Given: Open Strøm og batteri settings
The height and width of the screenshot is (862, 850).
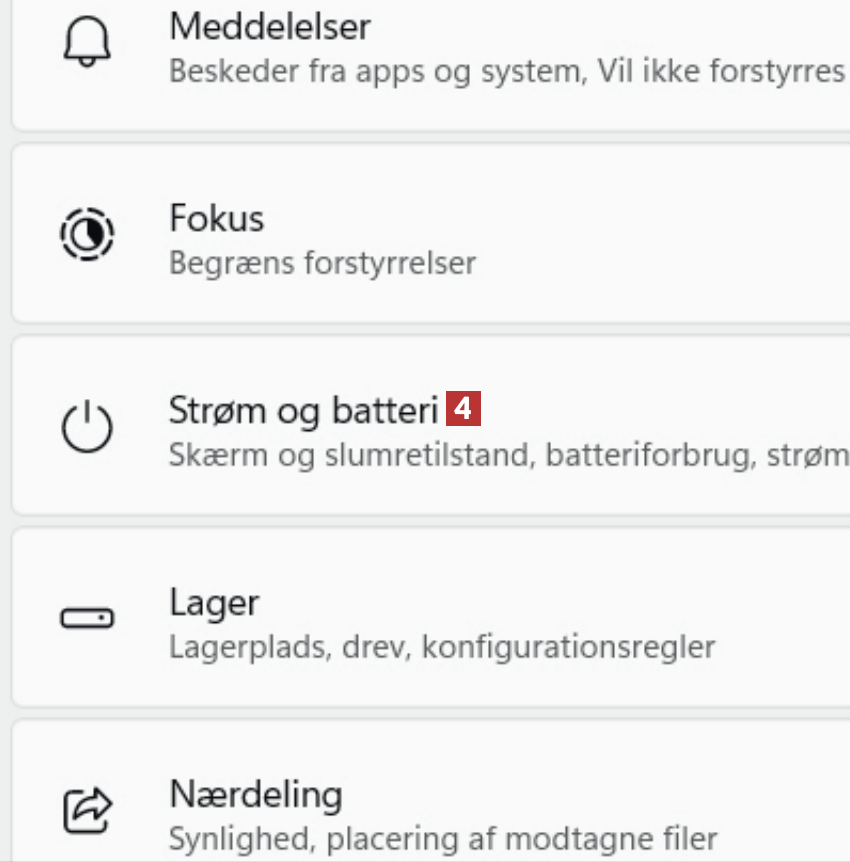Looking at the screenshot, I should coord(304,410).
